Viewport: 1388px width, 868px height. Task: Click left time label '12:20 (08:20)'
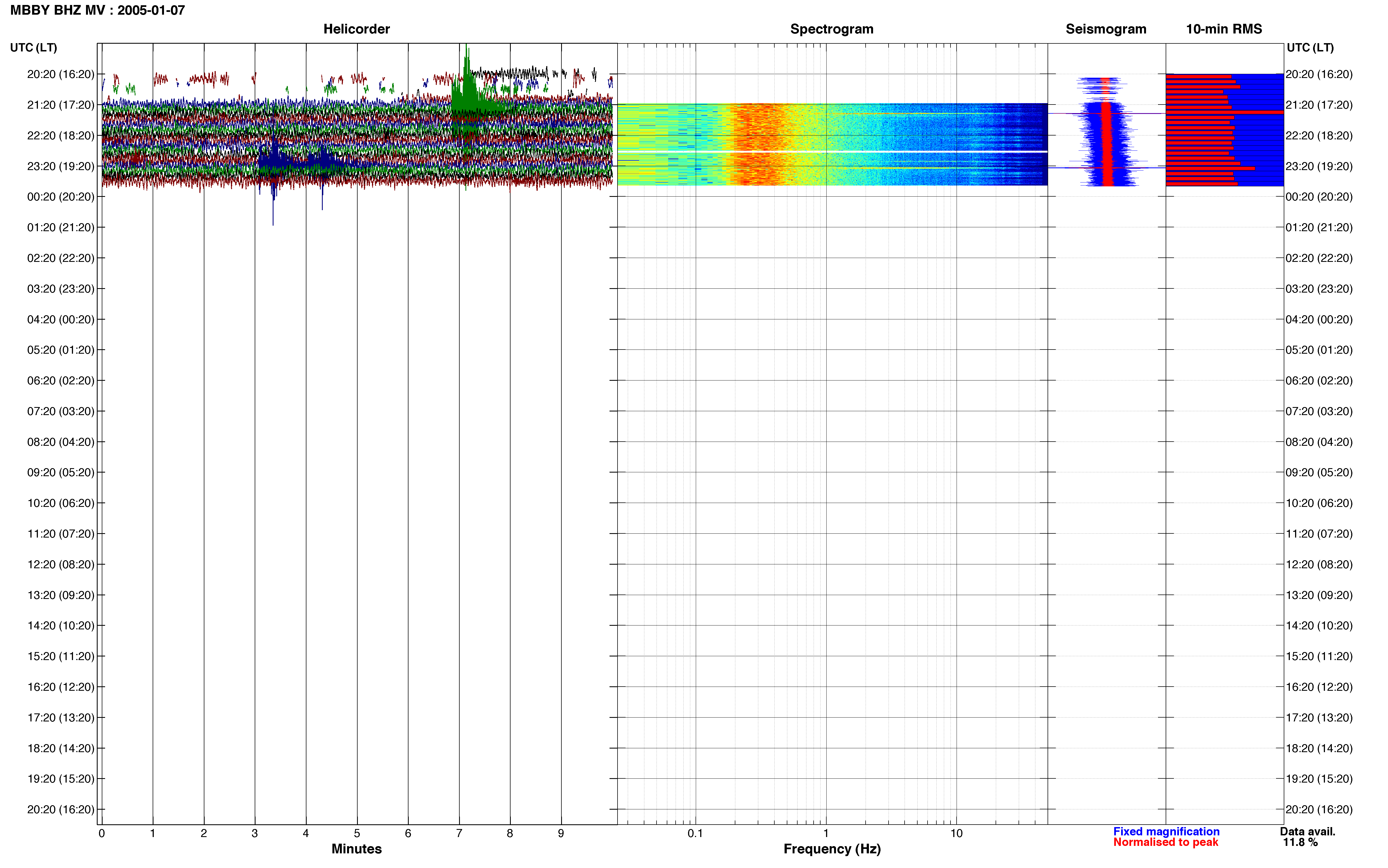click(x=61, y=564)
